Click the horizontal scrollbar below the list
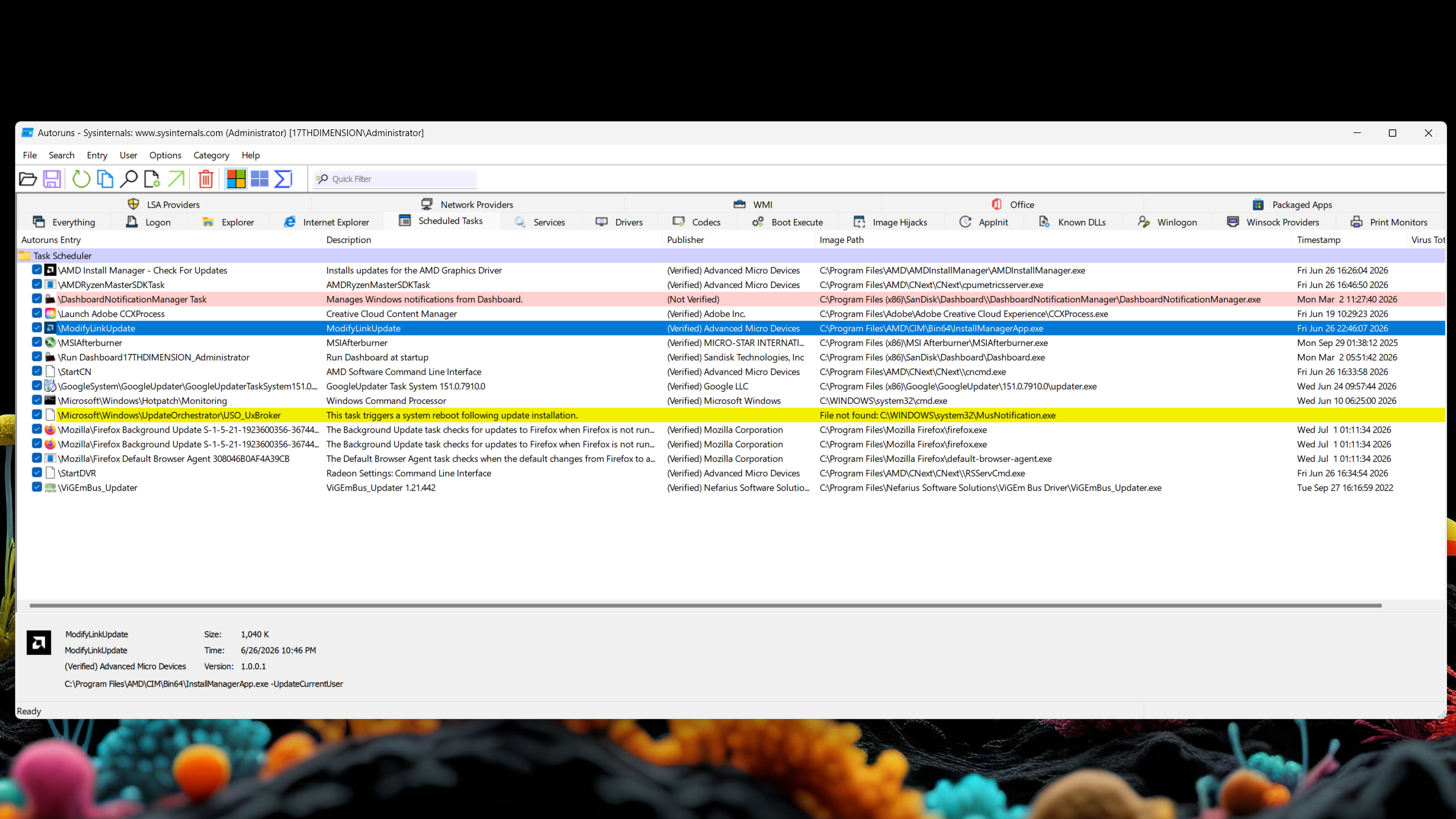The image size is (1456, 819). tap(705, 605)
